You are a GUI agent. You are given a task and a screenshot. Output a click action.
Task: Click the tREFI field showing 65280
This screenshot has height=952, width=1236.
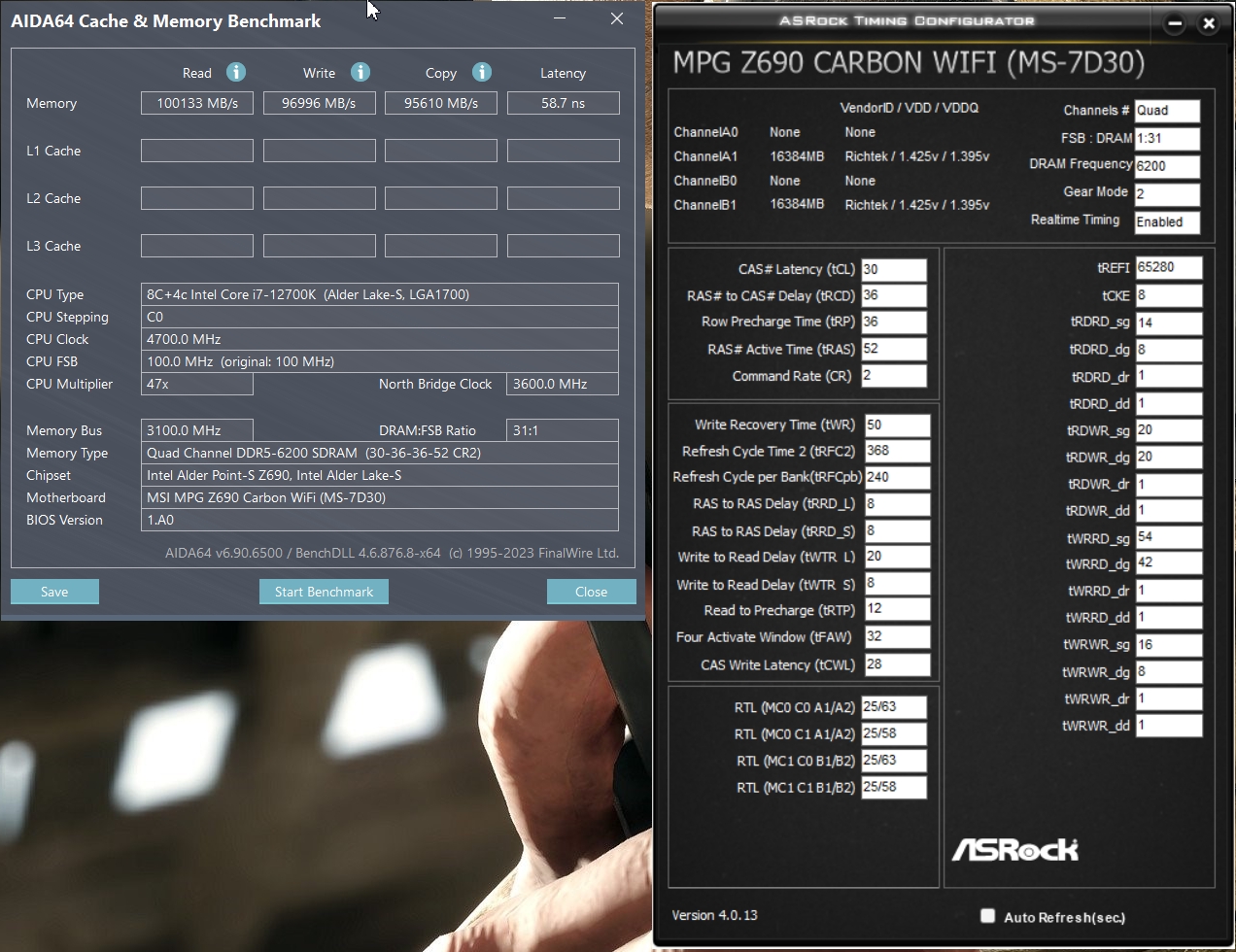click(1169, 267)
